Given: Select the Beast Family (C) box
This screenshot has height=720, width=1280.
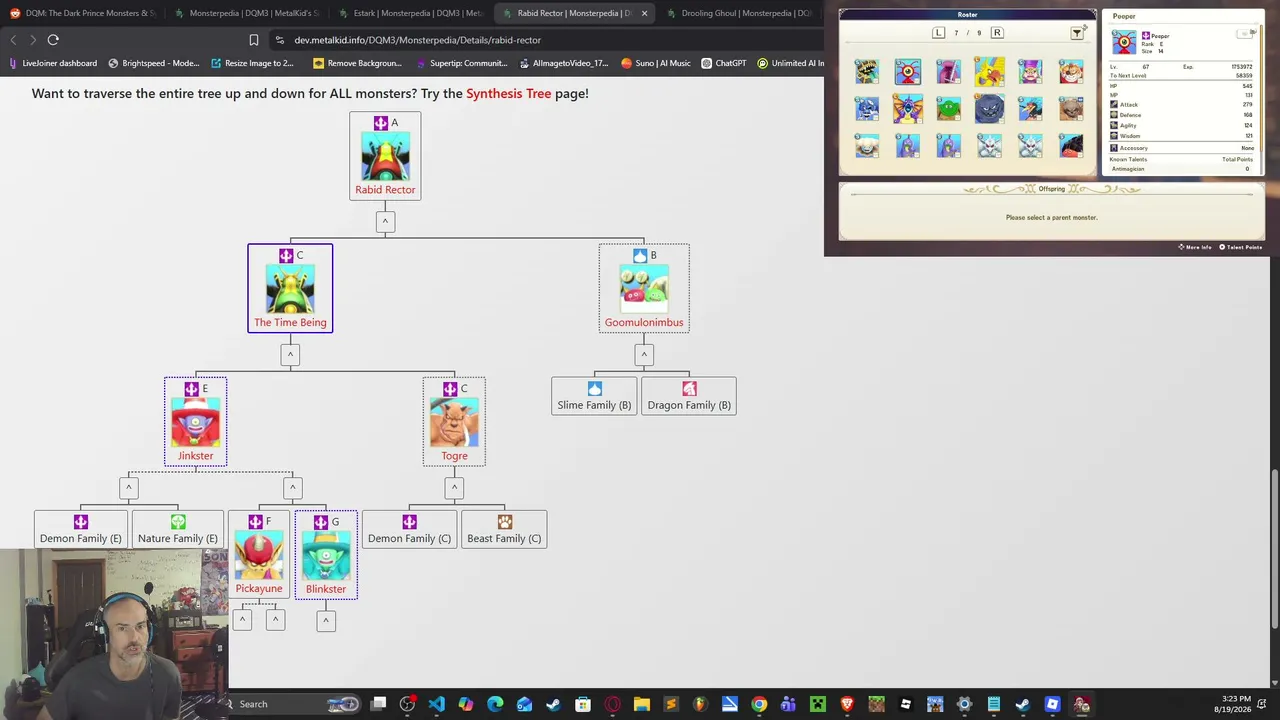Looking at the screenshot, I should click(x=504, y=529).
